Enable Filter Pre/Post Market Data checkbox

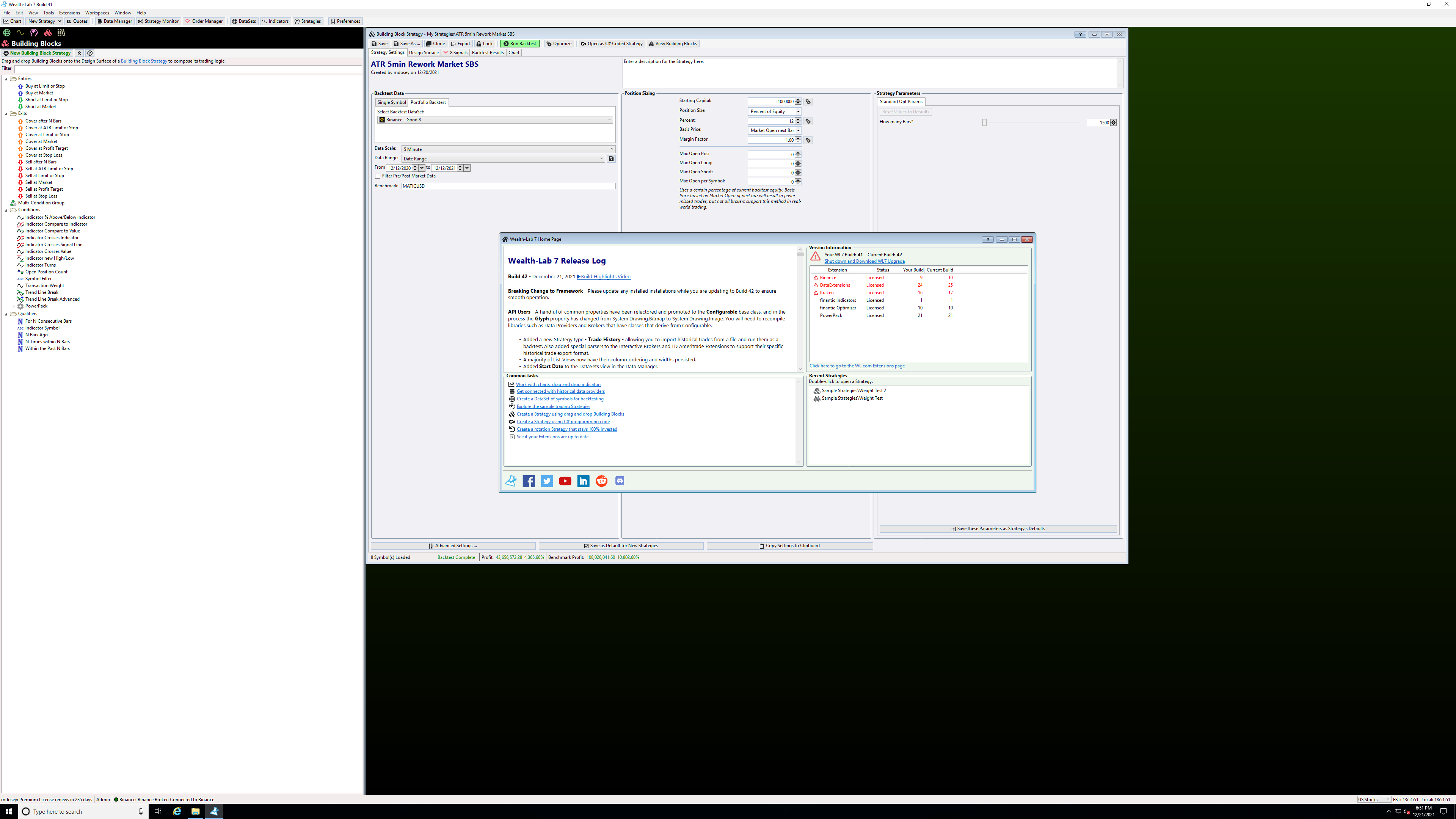(378, 176)
